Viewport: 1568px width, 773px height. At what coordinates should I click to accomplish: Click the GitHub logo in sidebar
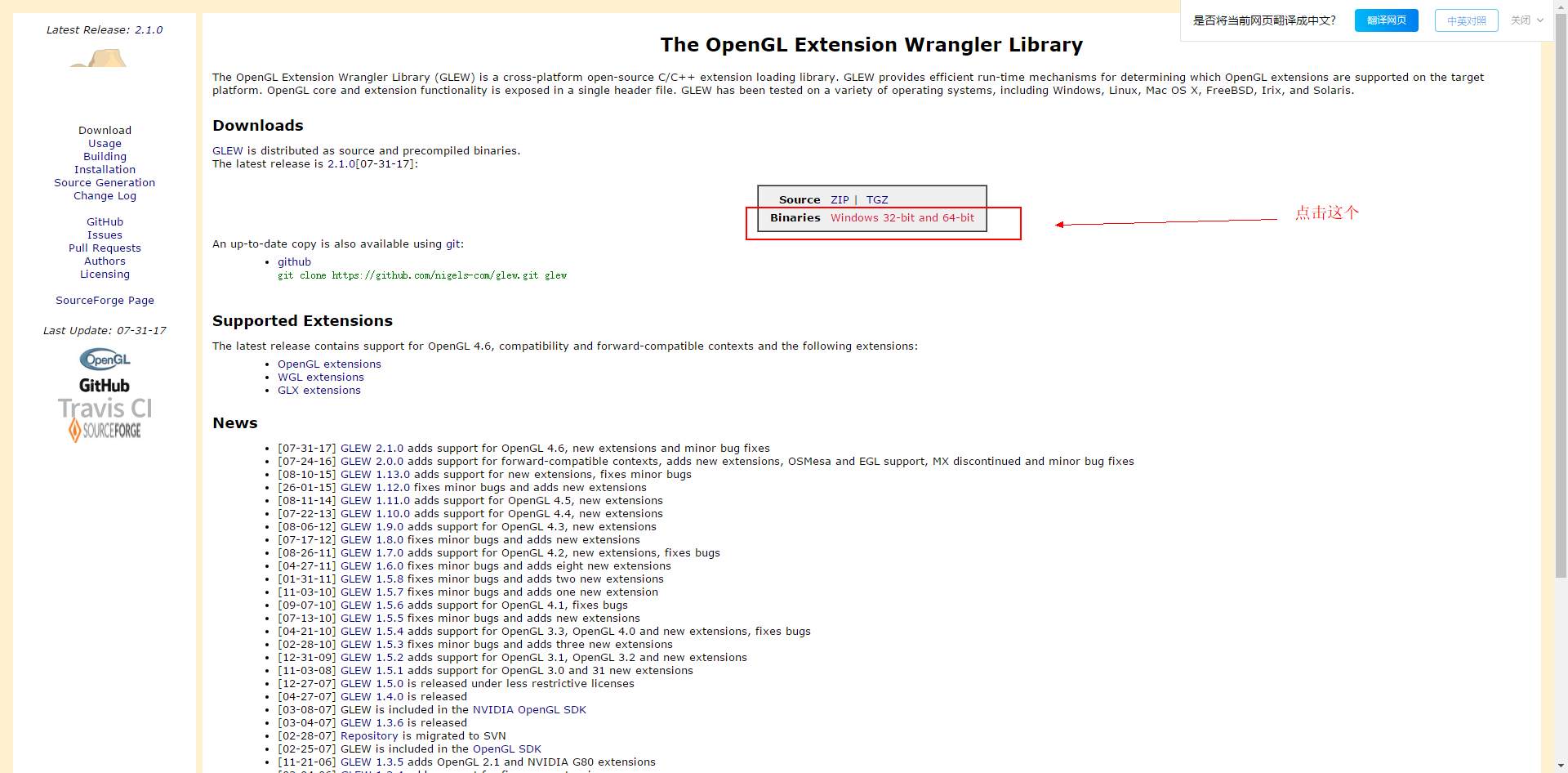[x=105, y=386]
